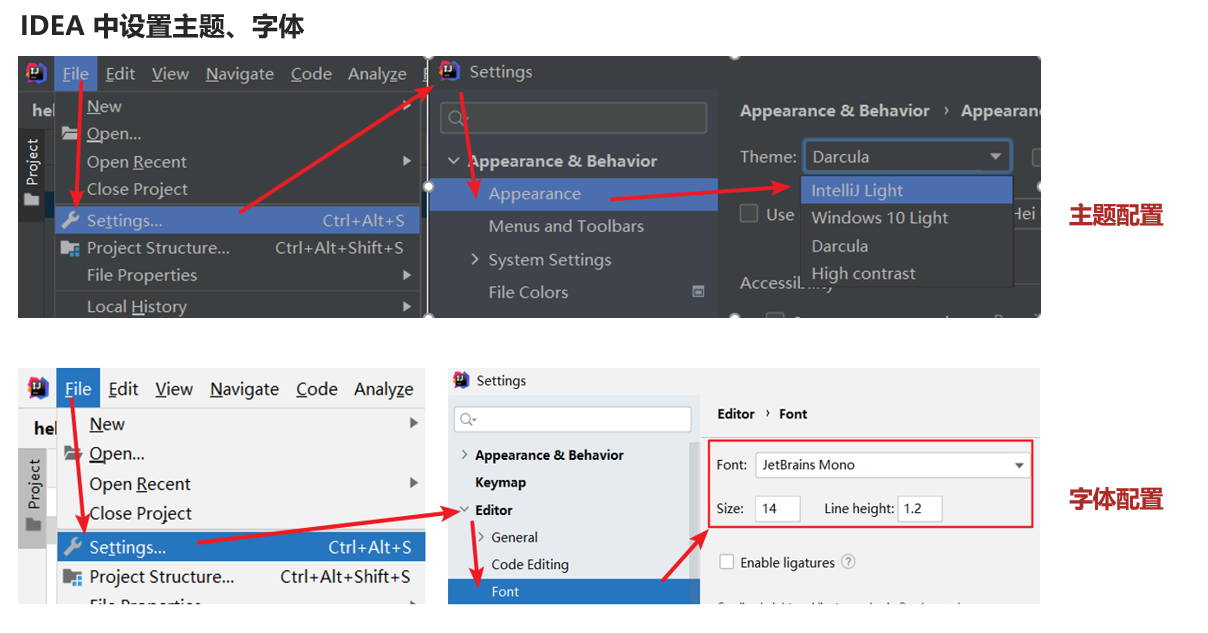Click the help icon beside Enable ligatures

pyautogui.click(x=848, y=562)
